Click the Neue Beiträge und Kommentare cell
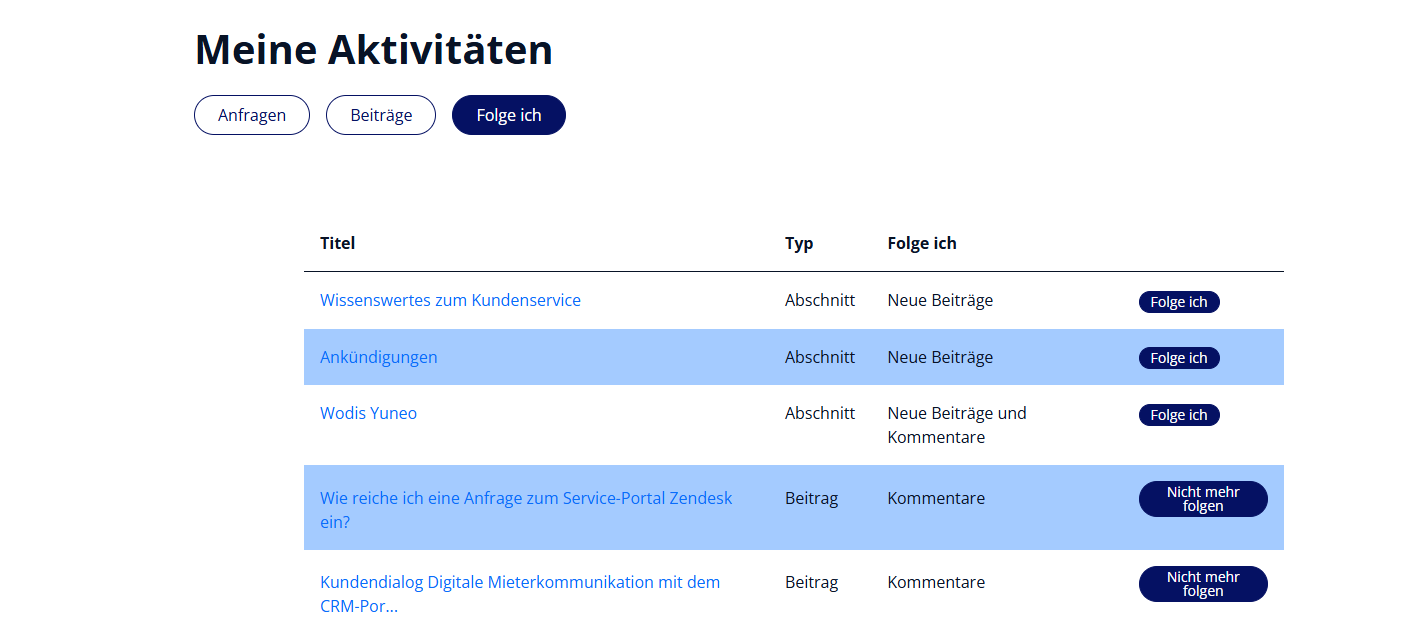The image size is (1420, 618). coord(956,425)
